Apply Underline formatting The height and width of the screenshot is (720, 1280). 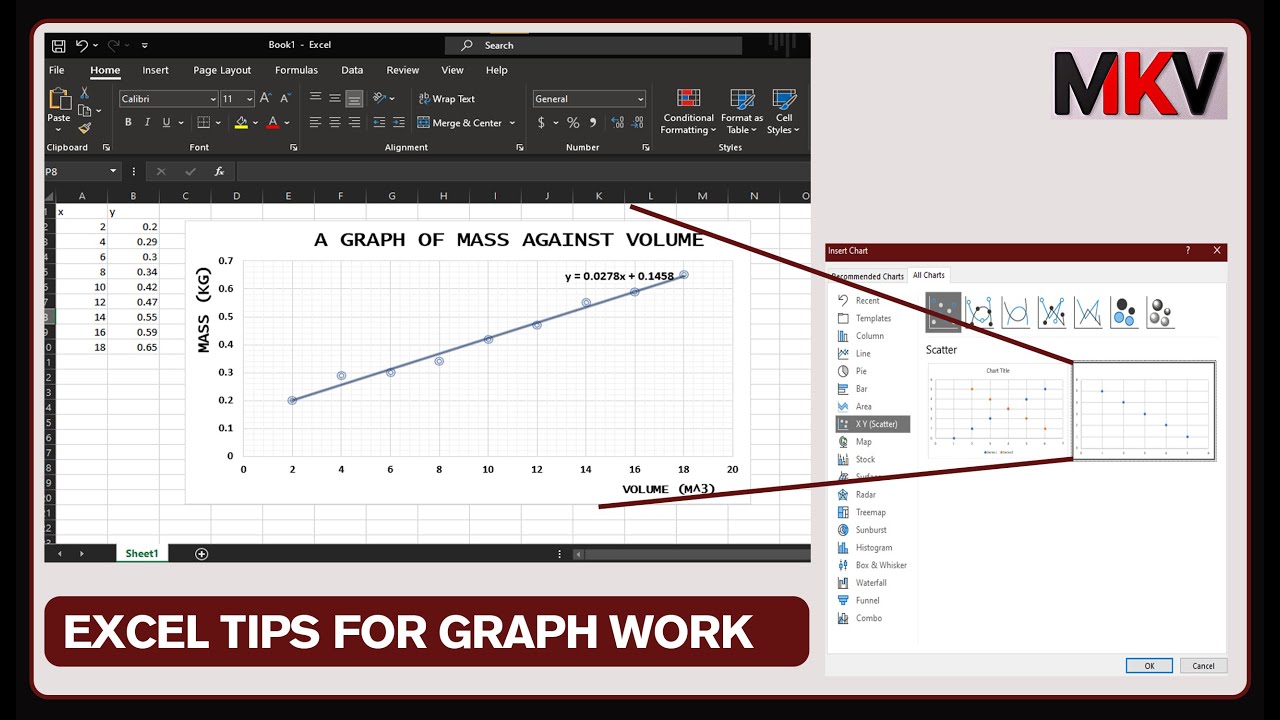[x=166, y=122]
